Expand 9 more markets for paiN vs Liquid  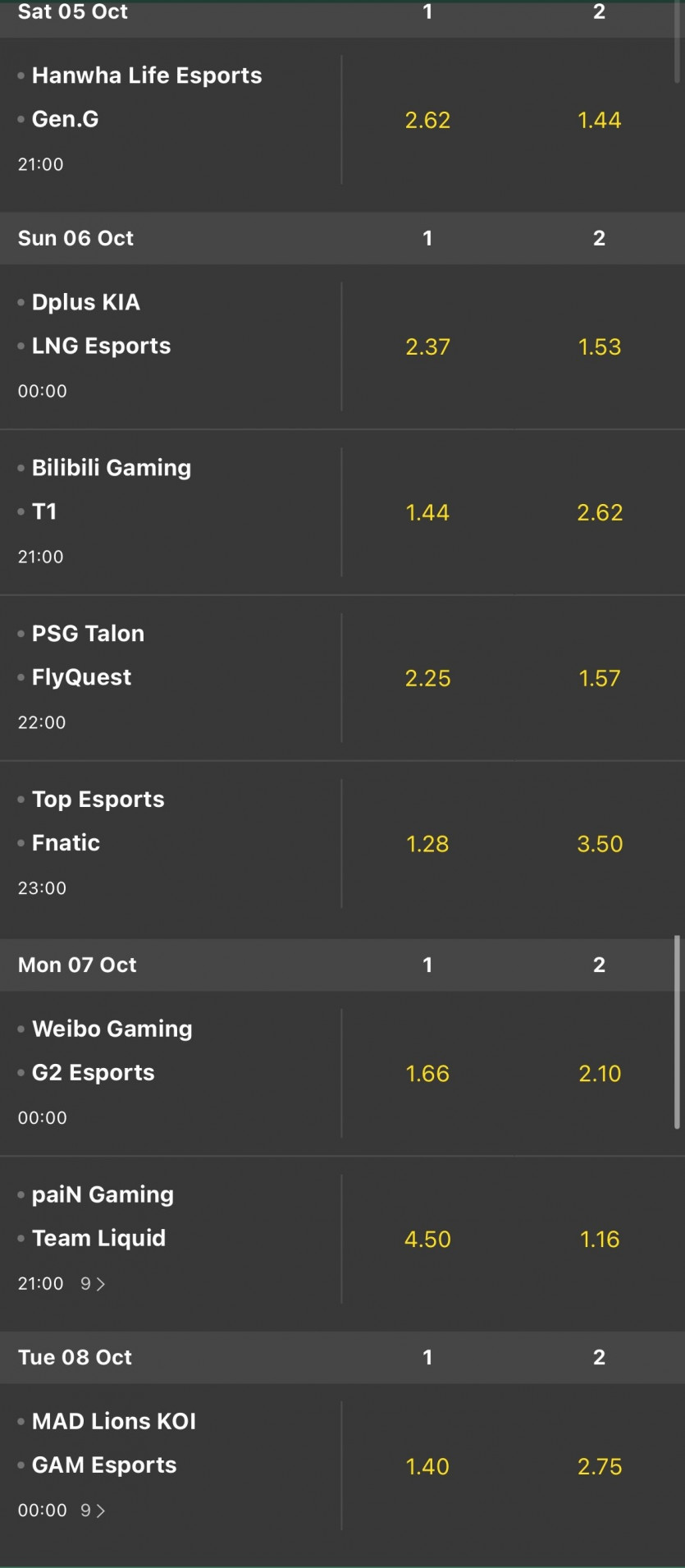point(93,1284)
